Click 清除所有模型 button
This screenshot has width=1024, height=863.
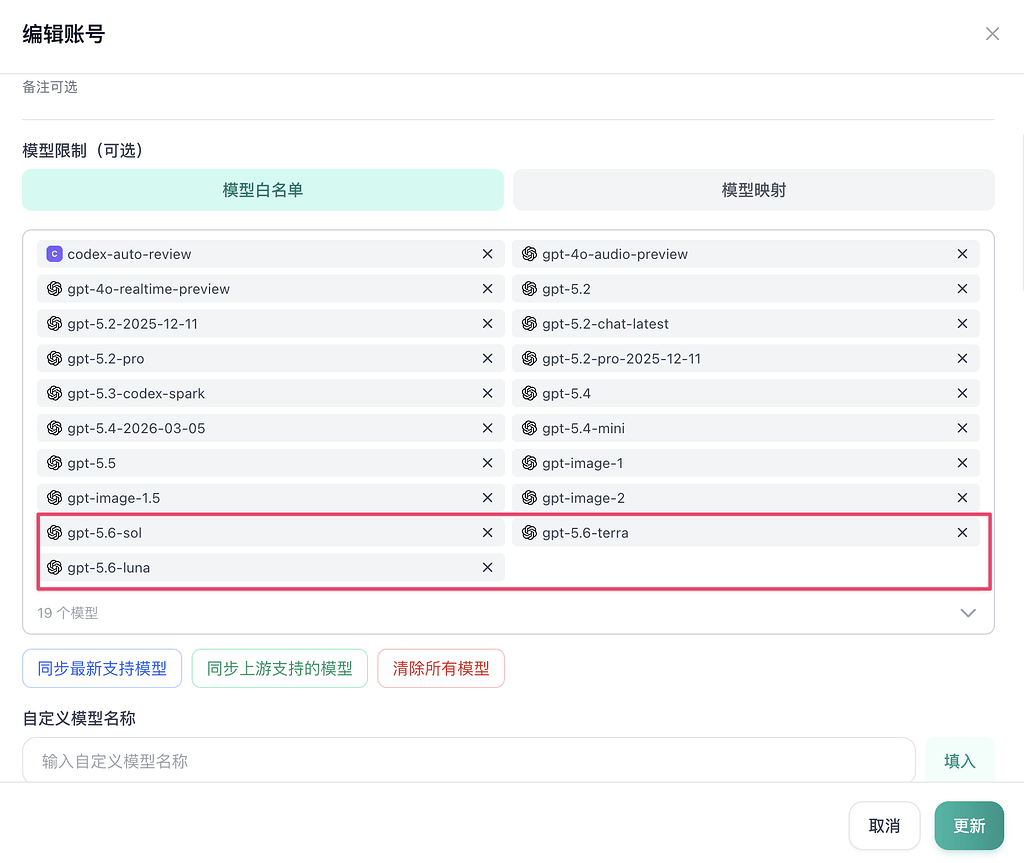(441, 668)
